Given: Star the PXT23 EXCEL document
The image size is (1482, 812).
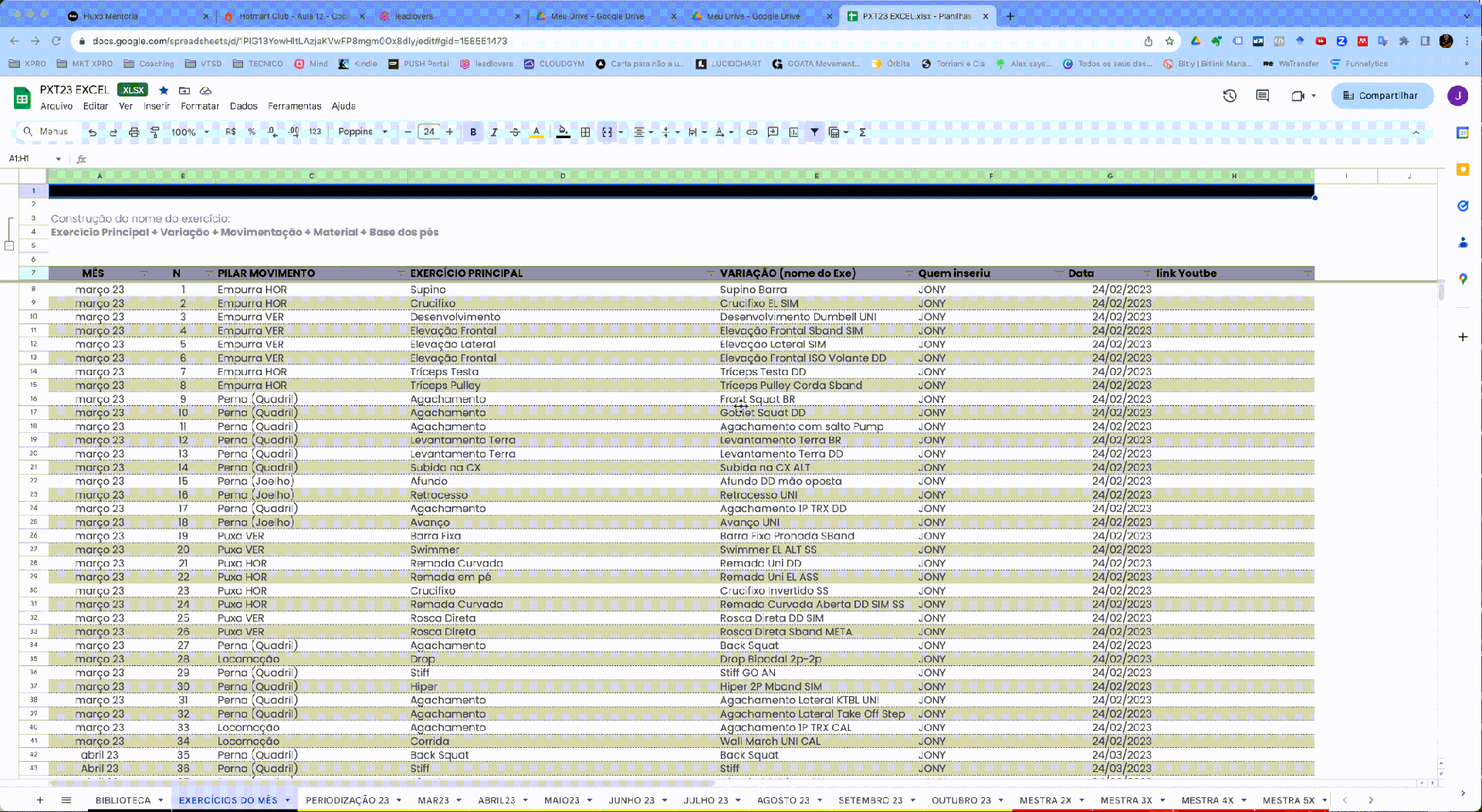Looking at the screenshot, I should (x=164, y=90).
